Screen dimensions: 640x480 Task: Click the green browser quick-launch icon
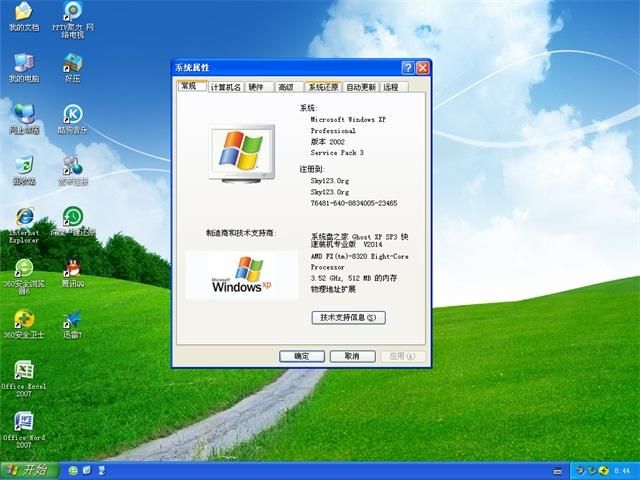tap(73, 471)
